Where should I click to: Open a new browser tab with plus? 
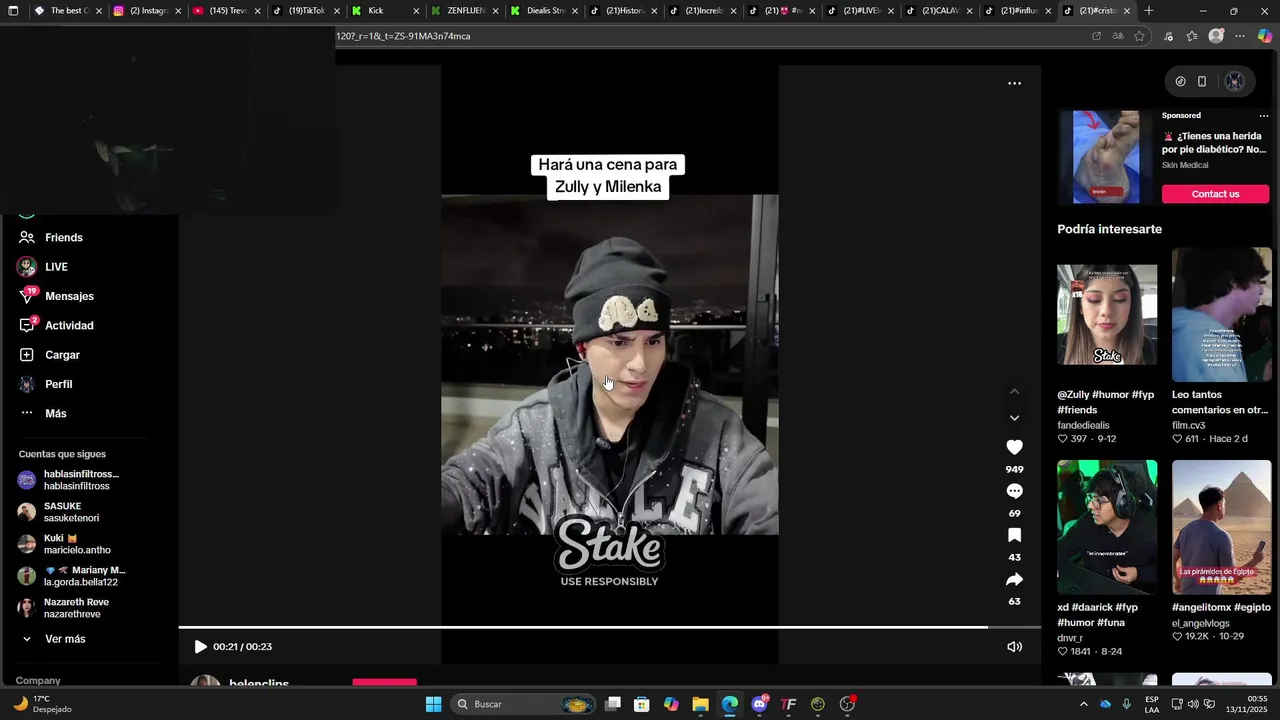pos(1149,11)
